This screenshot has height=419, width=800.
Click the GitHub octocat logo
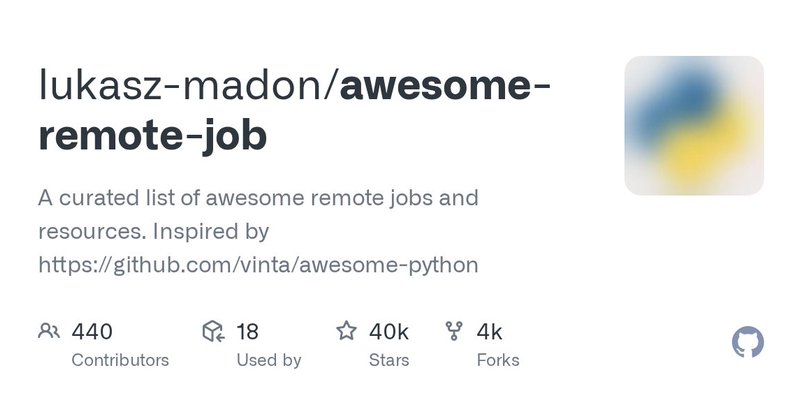coord(747,342)
